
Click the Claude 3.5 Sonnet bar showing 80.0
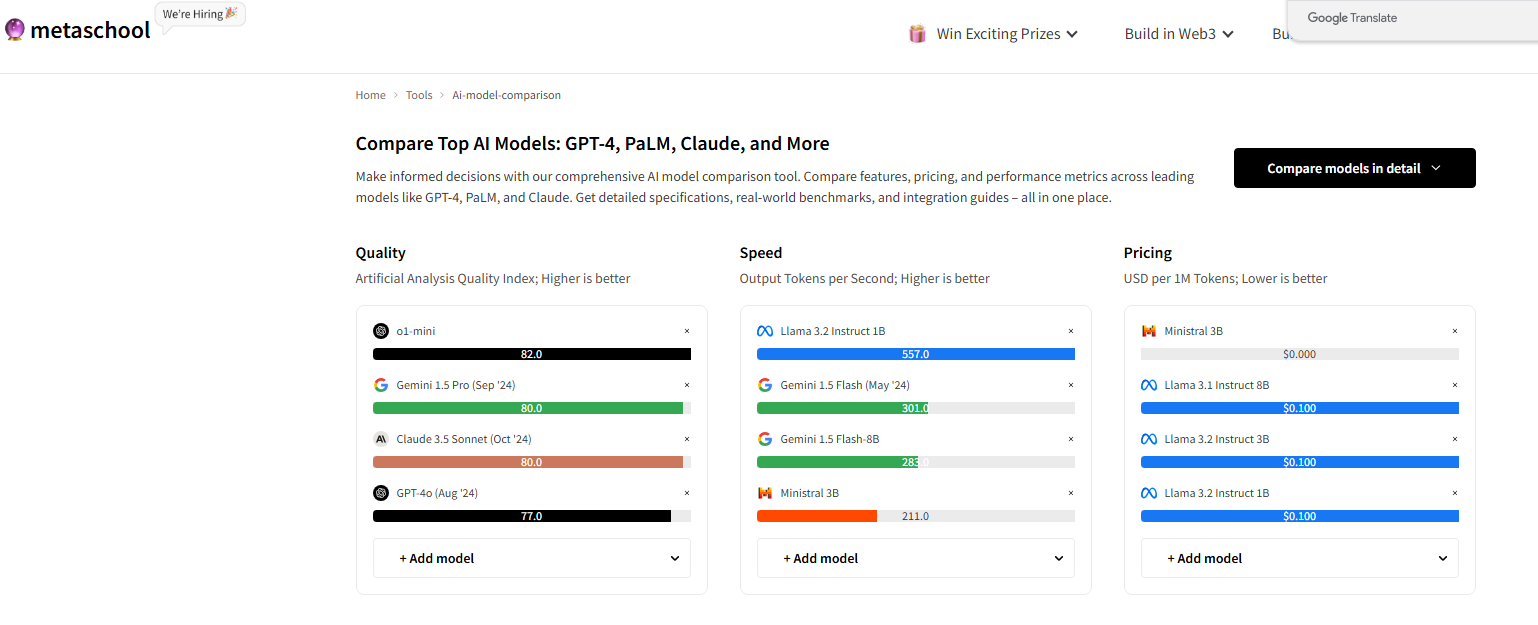[528, 462]
